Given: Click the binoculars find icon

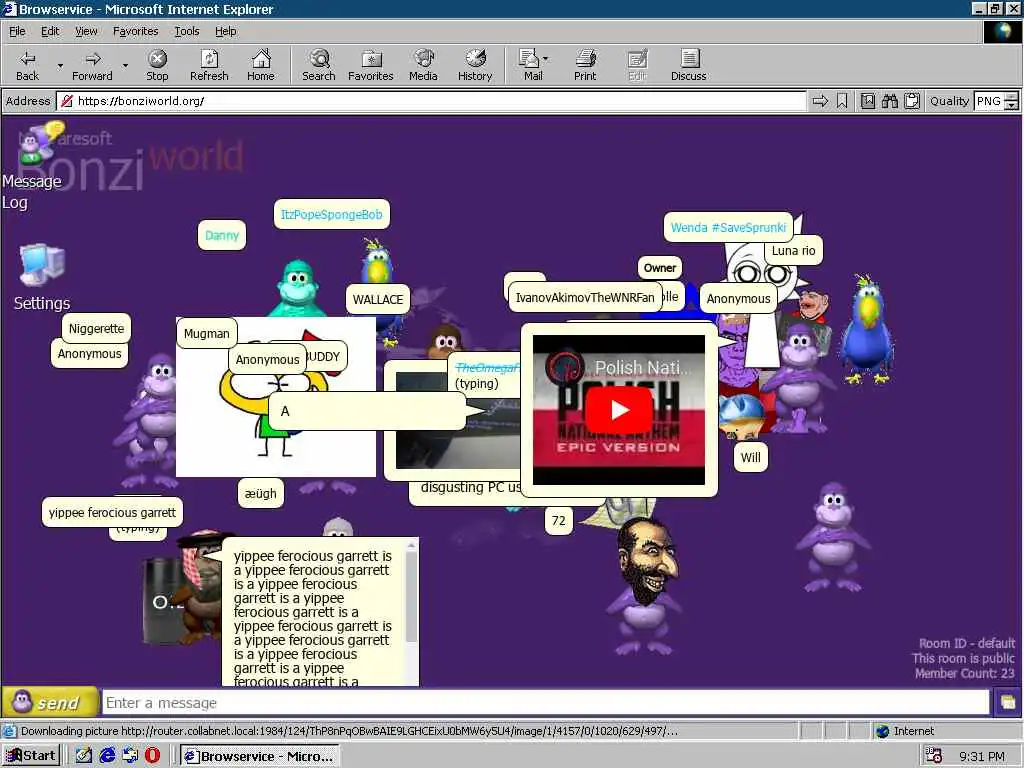Looking at the screenshot, I should [889, 101].
